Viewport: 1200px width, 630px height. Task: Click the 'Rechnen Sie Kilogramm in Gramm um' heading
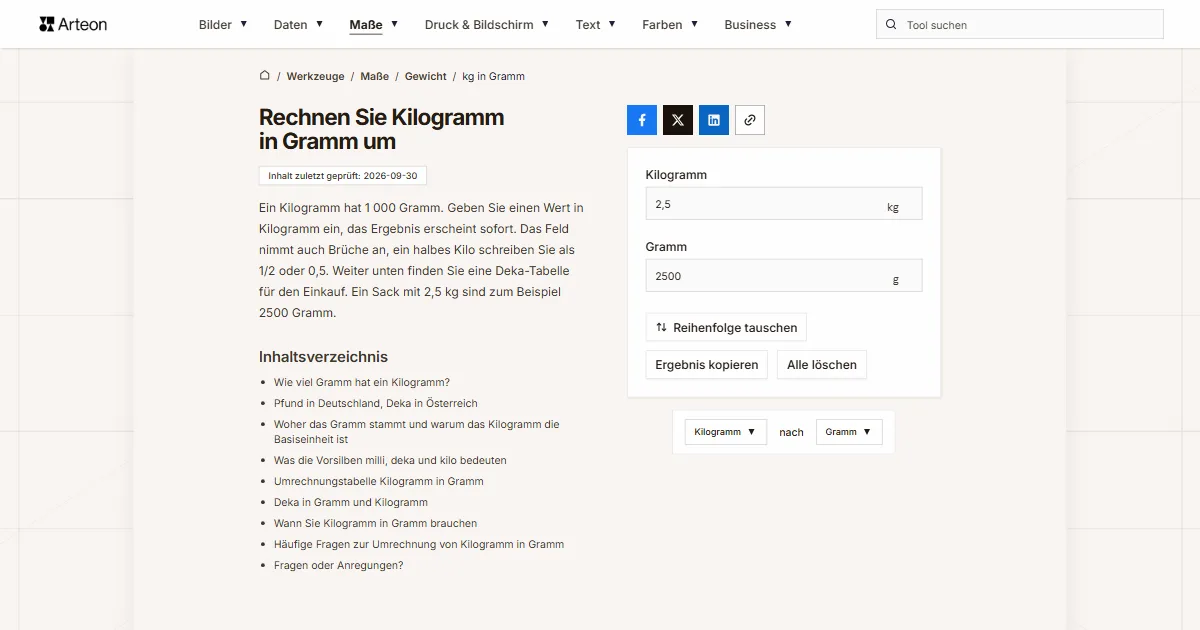pyautogui.click(x=382, y=130)
